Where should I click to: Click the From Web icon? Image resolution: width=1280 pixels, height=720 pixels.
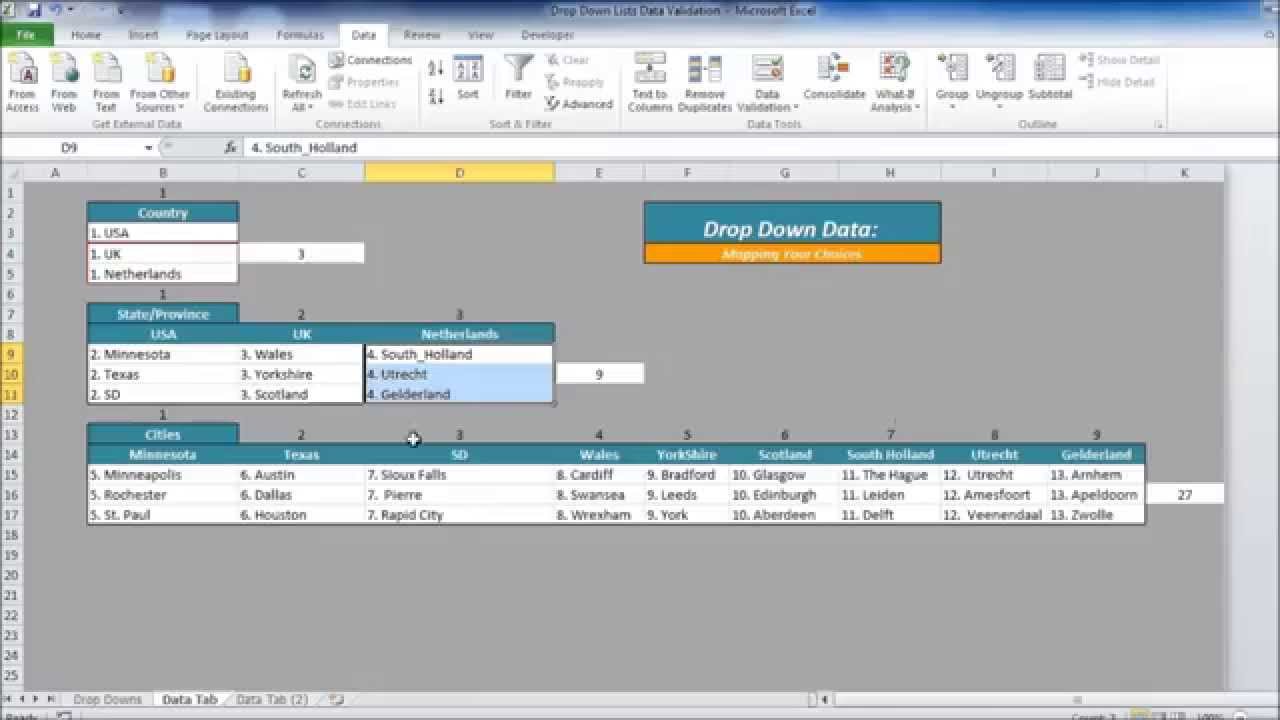(x=64, y=83)
